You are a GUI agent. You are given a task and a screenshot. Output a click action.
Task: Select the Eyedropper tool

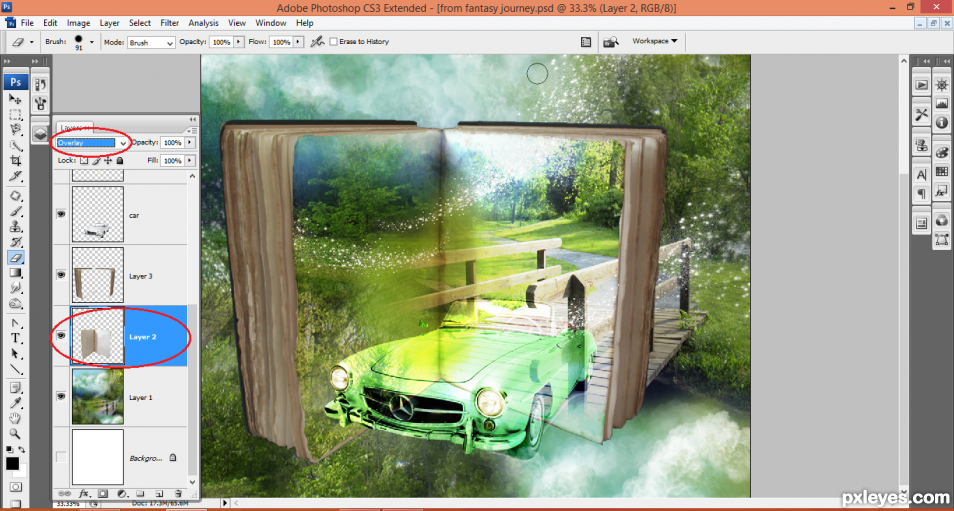point(15,403)
